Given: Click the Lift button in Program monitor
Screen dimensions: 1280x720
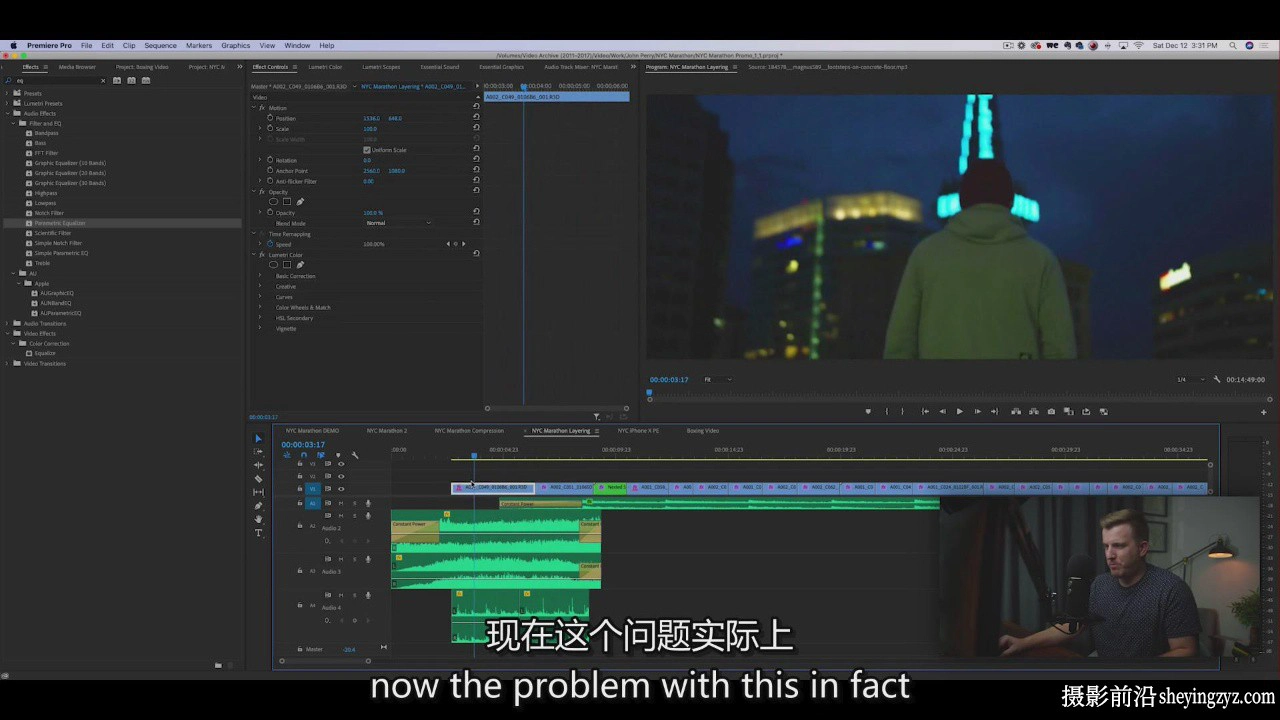Looking at the screenshot, I should click(1016, 411).
